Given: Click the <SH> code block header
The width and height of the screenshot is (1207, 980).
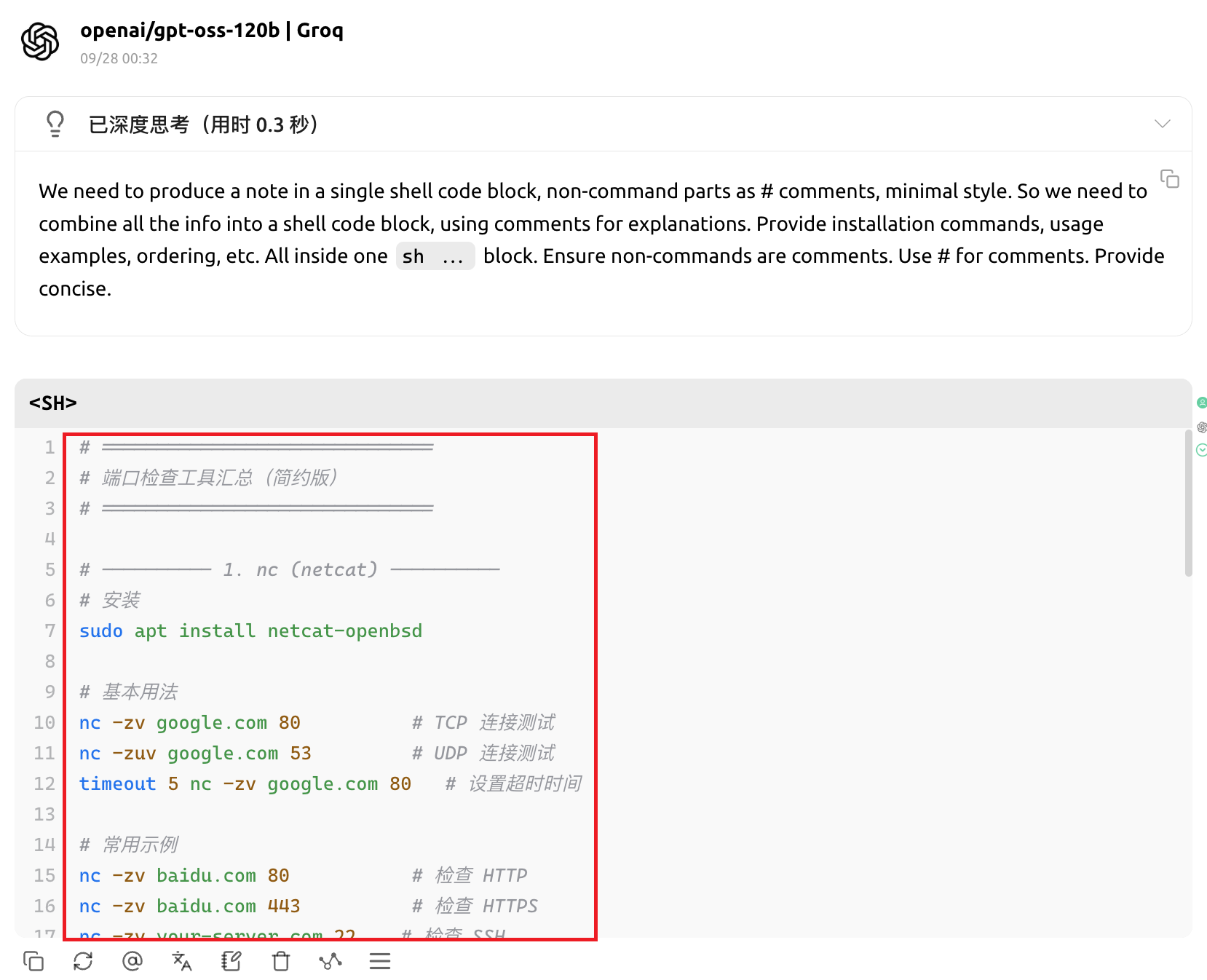Looking at the screenshot, I should tap(53, 403).
